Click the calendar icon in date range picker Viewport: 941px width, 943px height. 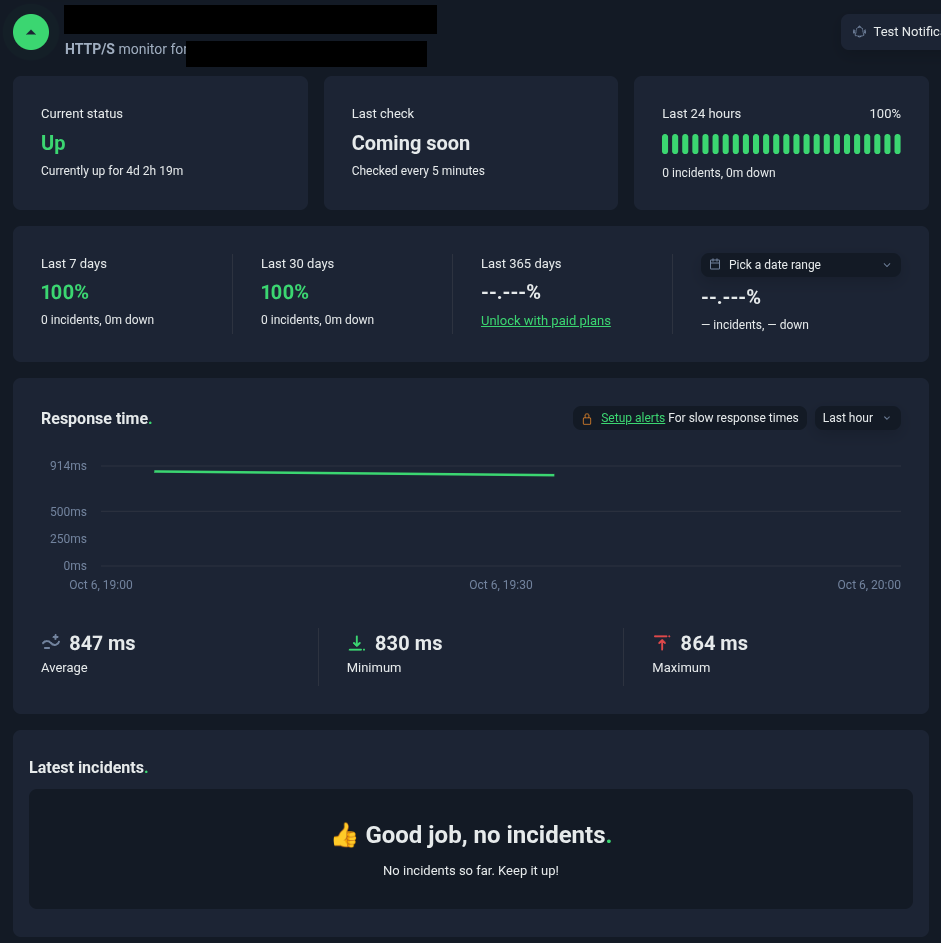tap(715, 265)
